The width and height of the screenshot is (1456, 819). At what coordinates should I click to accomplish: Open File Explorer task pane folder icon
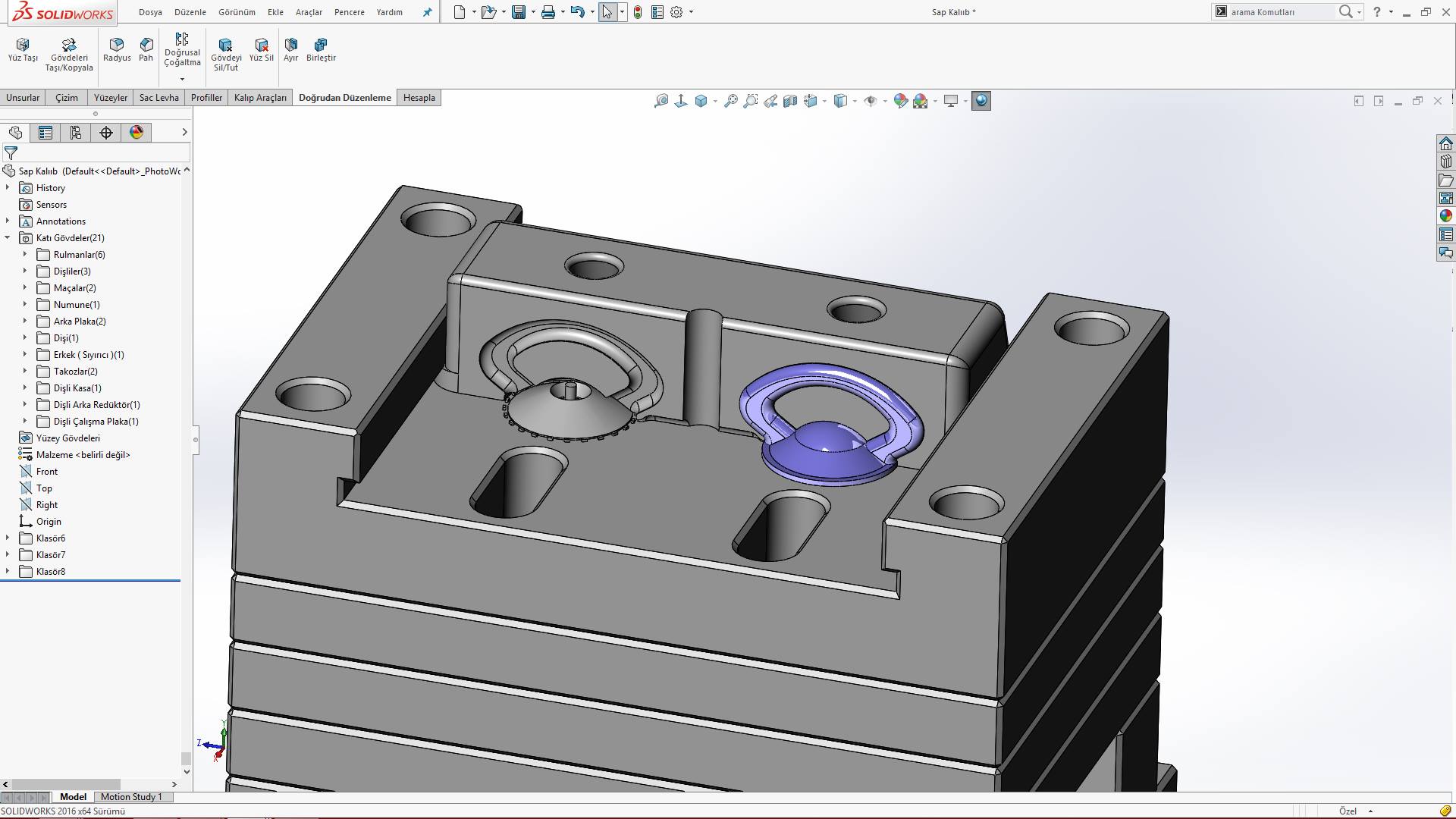coord(1446,180)
